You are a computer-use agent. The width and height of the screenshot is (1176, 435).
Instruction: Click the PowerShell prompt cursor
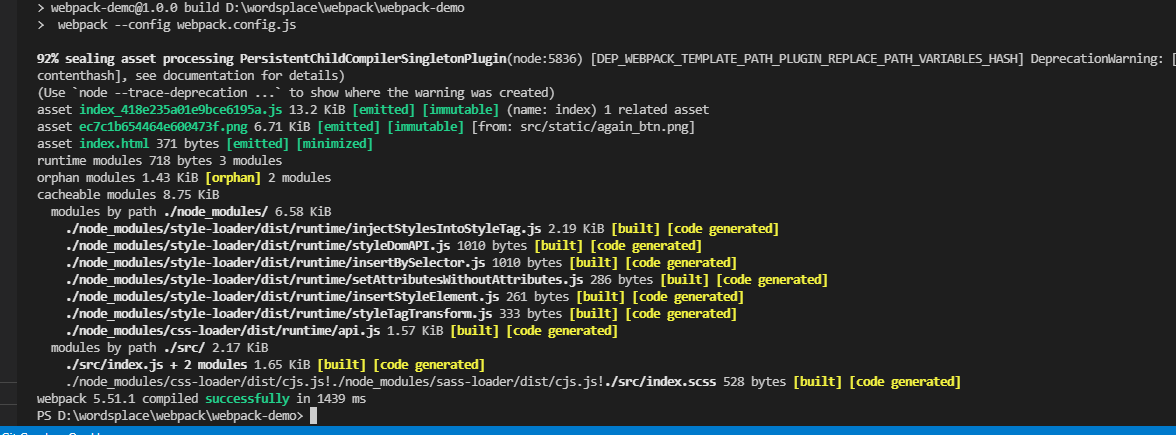coord(314,416)
